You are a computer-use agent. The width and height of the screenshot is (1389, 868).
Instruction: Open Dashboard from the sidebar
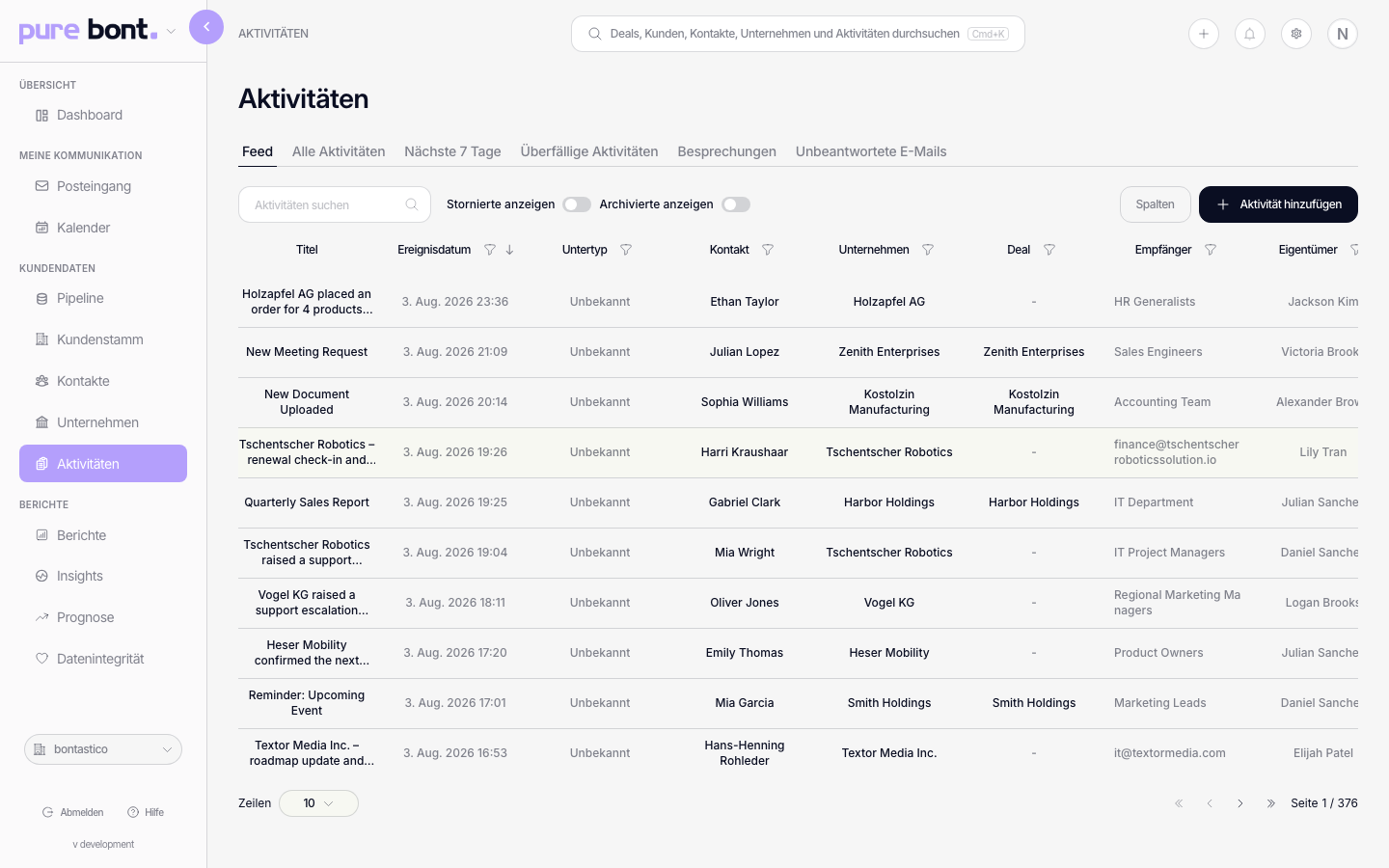pyautogui.click(x=103, y=115)
